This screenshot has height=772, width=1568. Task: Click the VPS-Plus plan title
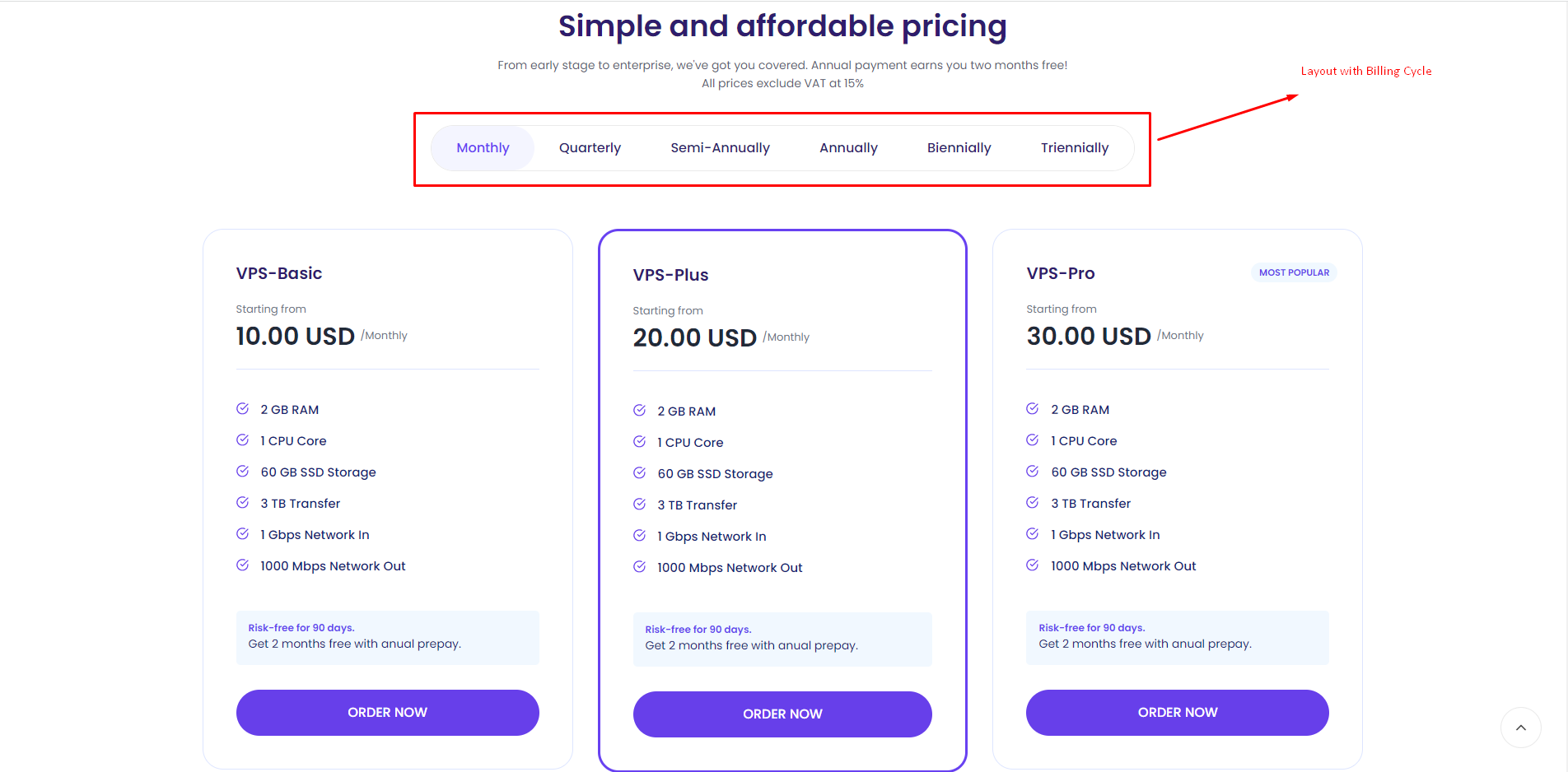pos(670,275)
